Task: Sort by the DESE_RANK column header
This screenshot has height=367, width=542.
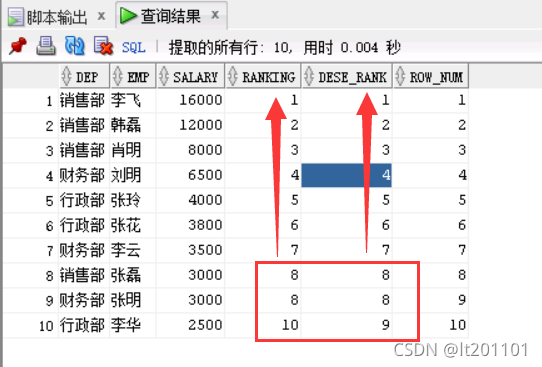Action: point(347,76)
